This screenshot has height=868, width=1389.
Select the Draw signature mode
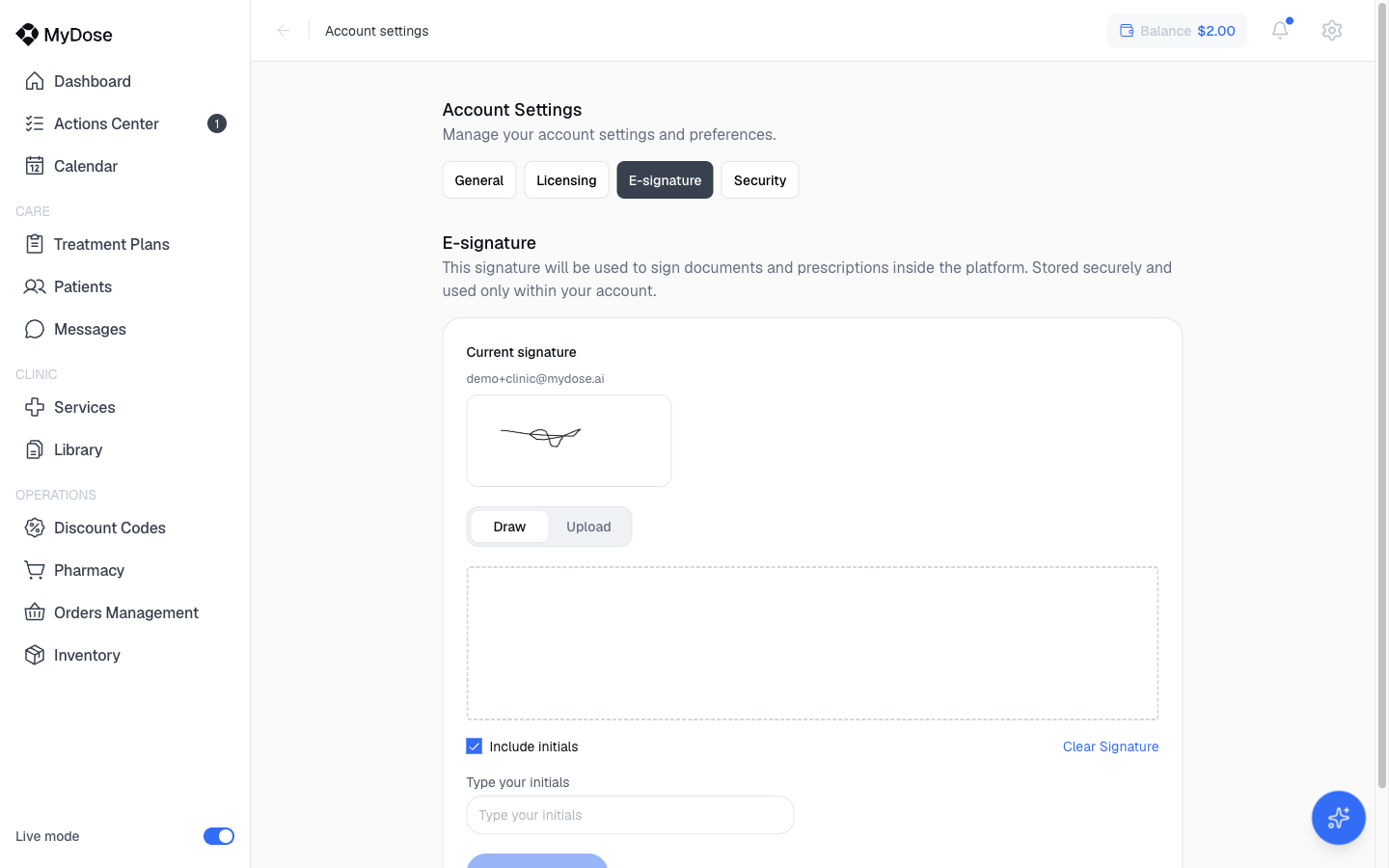509,527
